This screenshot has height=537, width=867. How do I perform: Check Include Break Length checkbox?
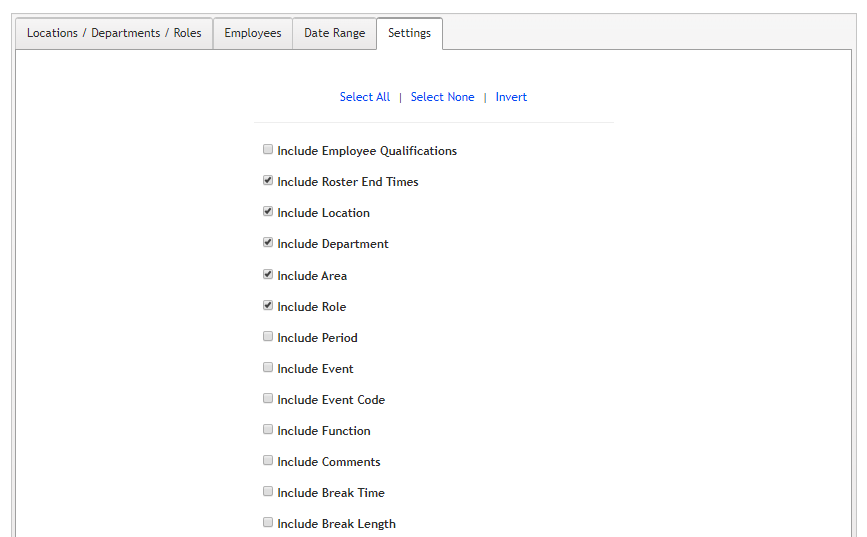click(x=268, y=522)
